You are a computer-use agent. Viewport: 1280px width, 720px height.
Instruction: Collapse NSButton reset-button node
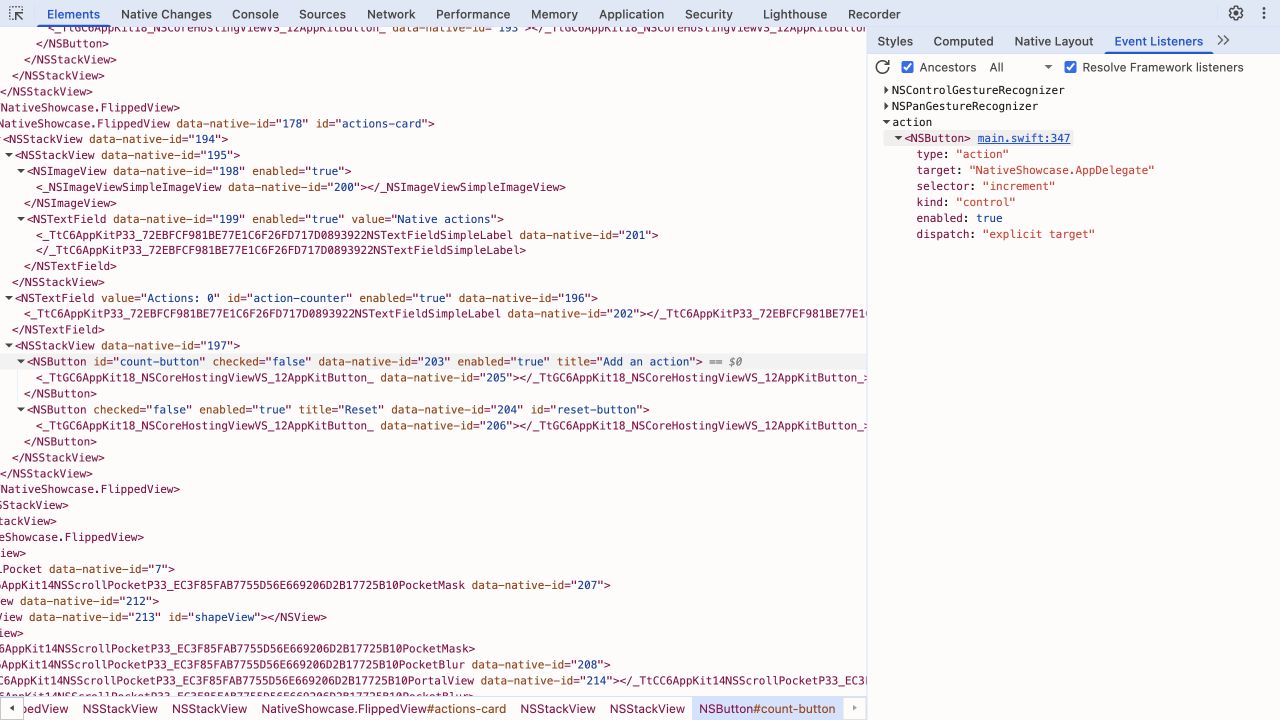point(21,410)
